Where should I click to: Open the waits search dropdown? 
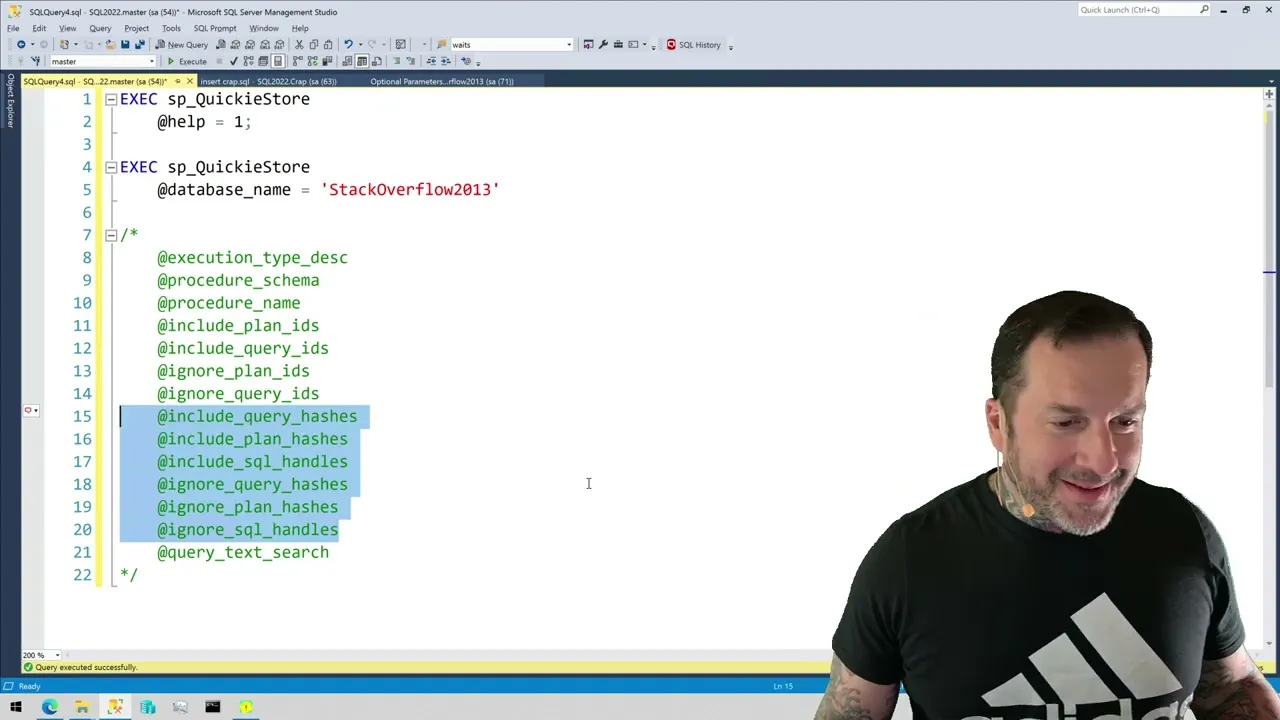point(569,45)
